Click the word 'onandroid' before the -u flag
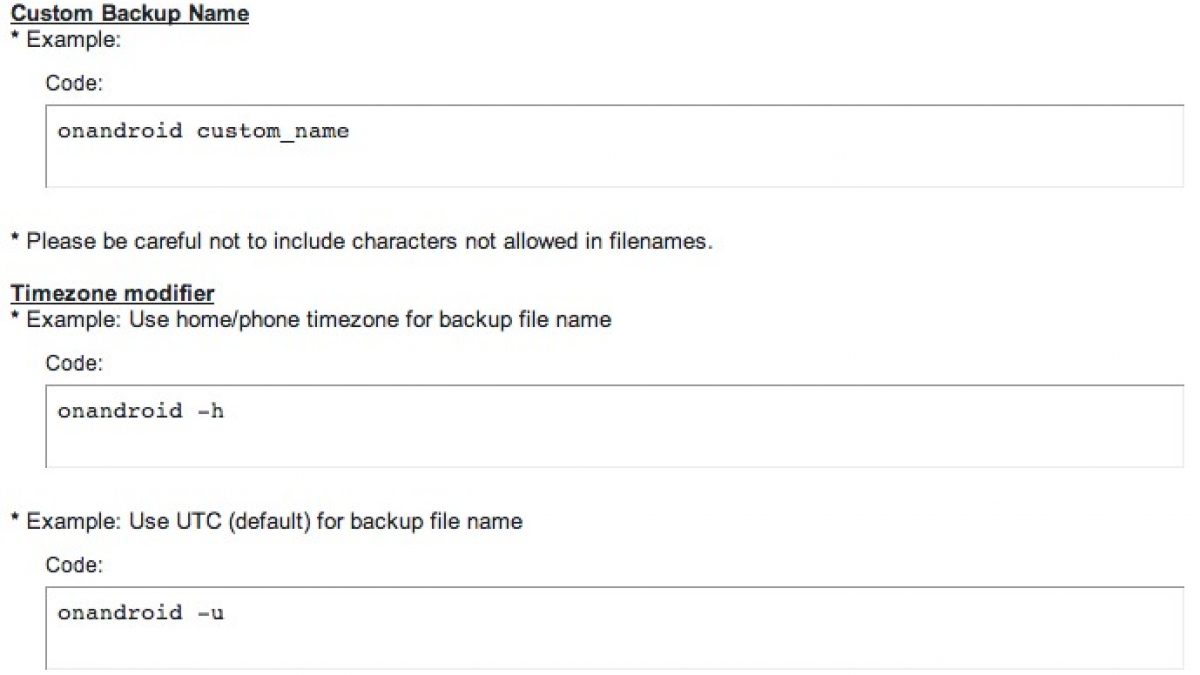1200x675 pixels. [x=120, y=612]
